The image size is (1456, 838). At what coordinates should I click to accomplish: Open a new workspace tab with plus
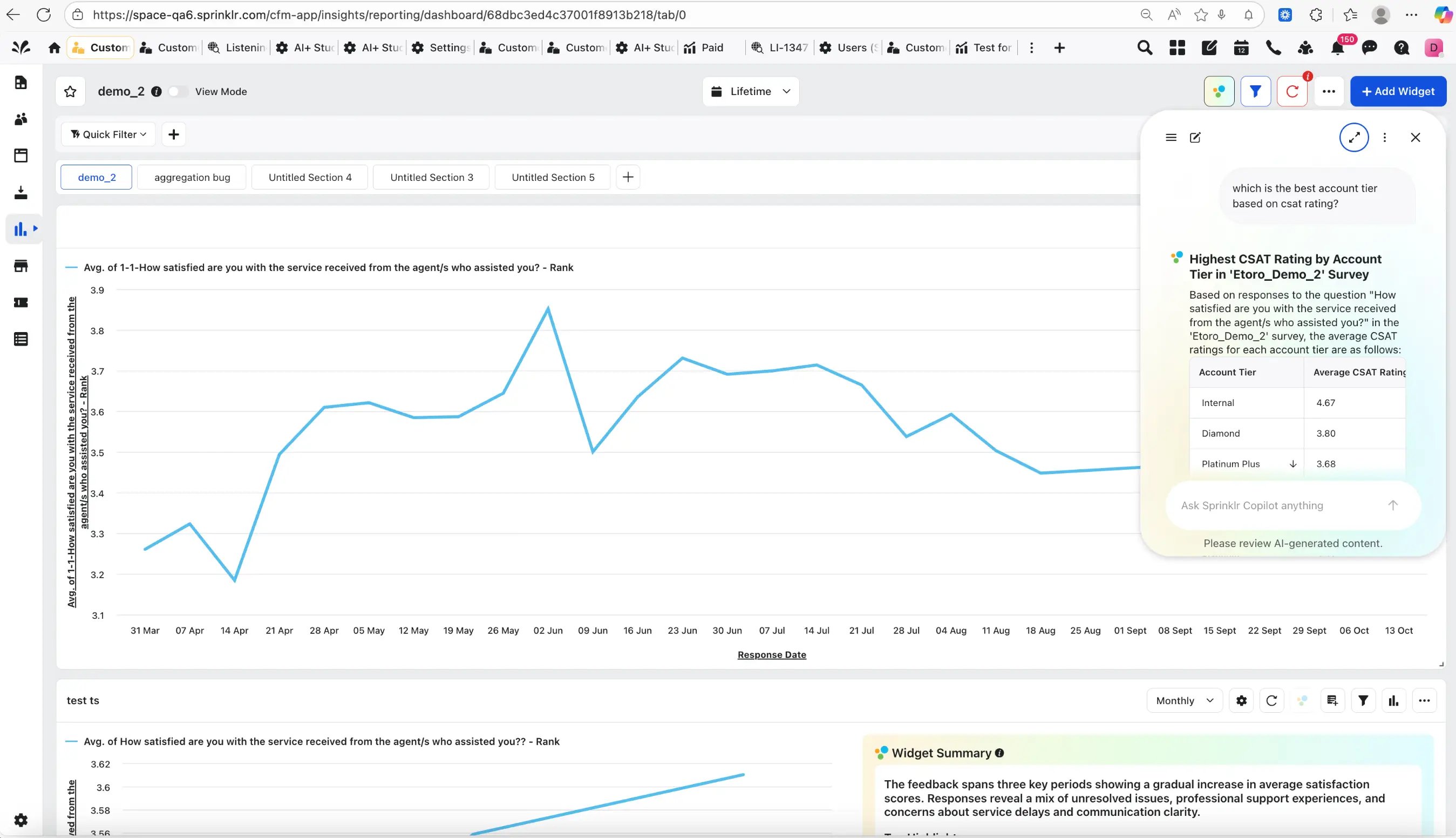[1060, 48]
